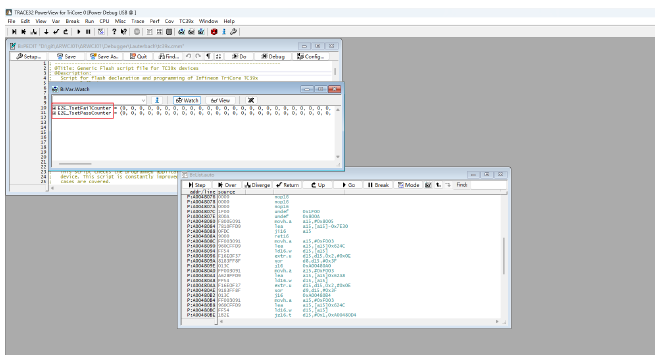Click Over button in List window

point(227,185)
